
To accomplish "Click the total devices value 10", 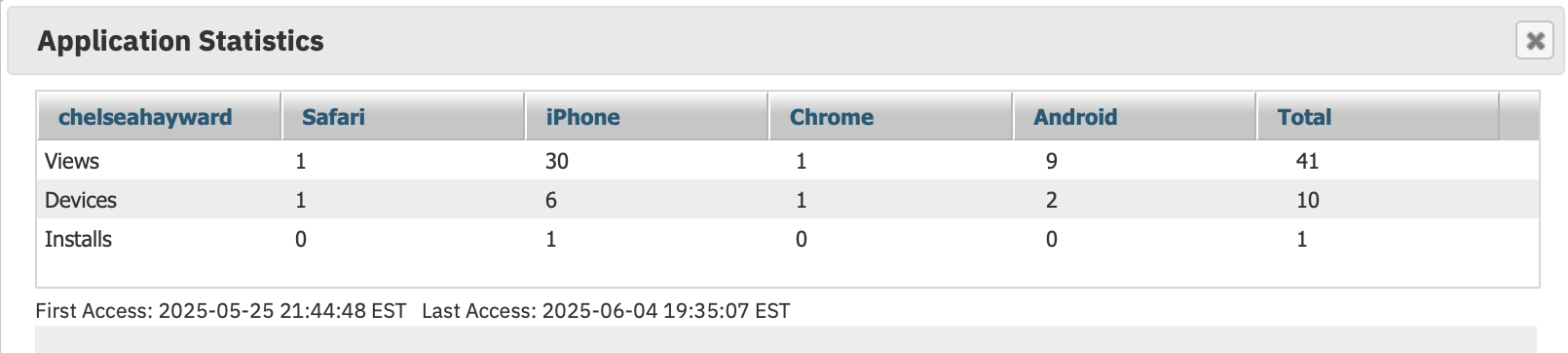I will 1307,200.
